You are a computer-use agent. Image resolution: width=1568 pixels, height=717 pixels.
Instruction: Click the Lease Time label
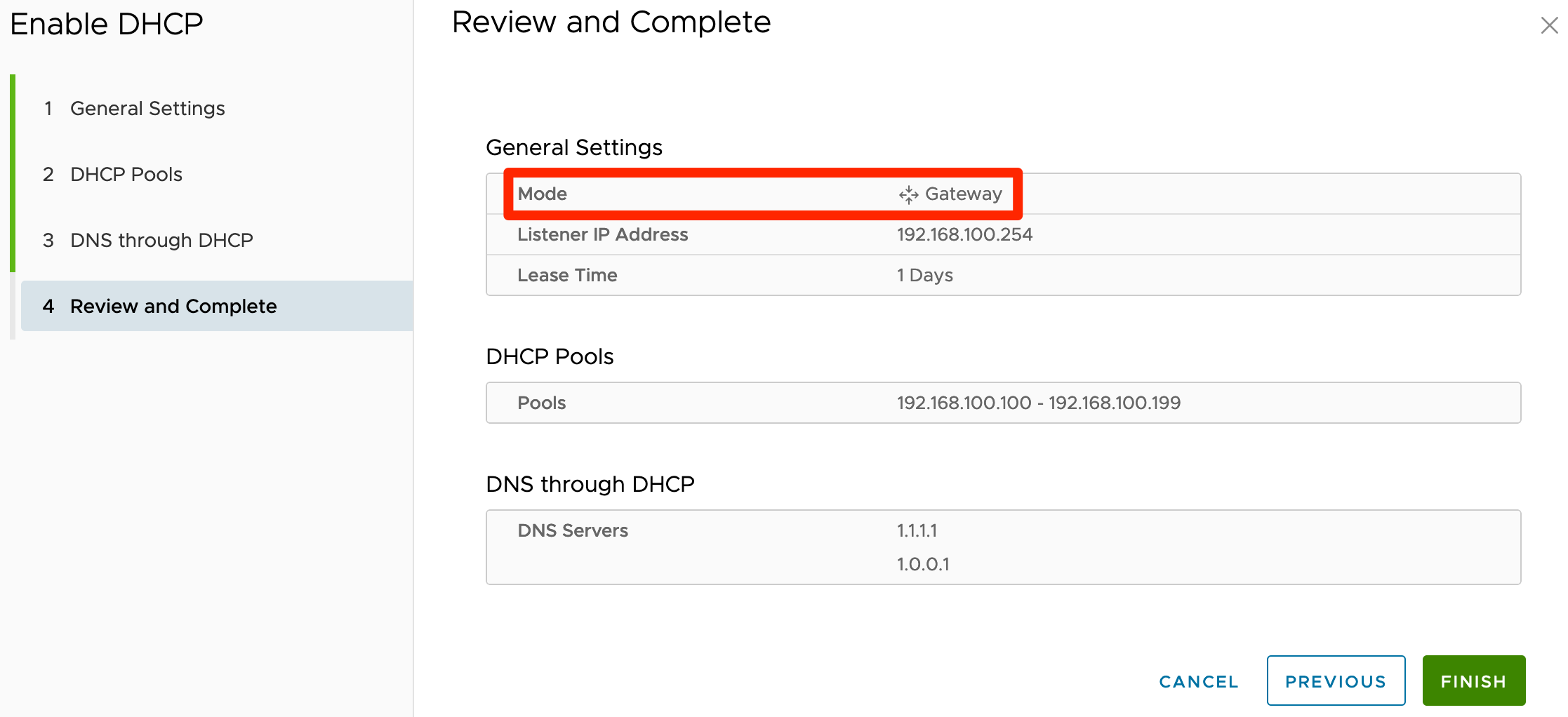click(x=567, y=276)
